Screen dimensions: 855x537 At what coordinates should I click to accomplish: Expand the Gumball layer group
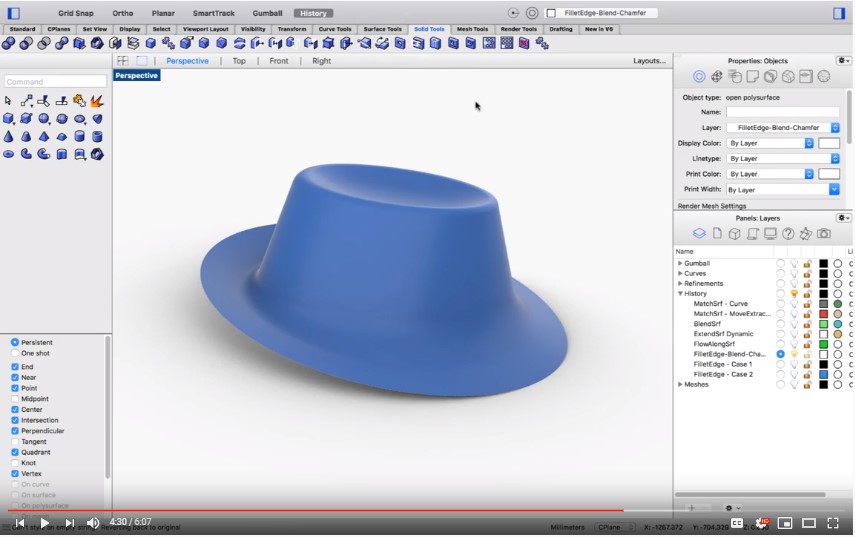[680, 263]
